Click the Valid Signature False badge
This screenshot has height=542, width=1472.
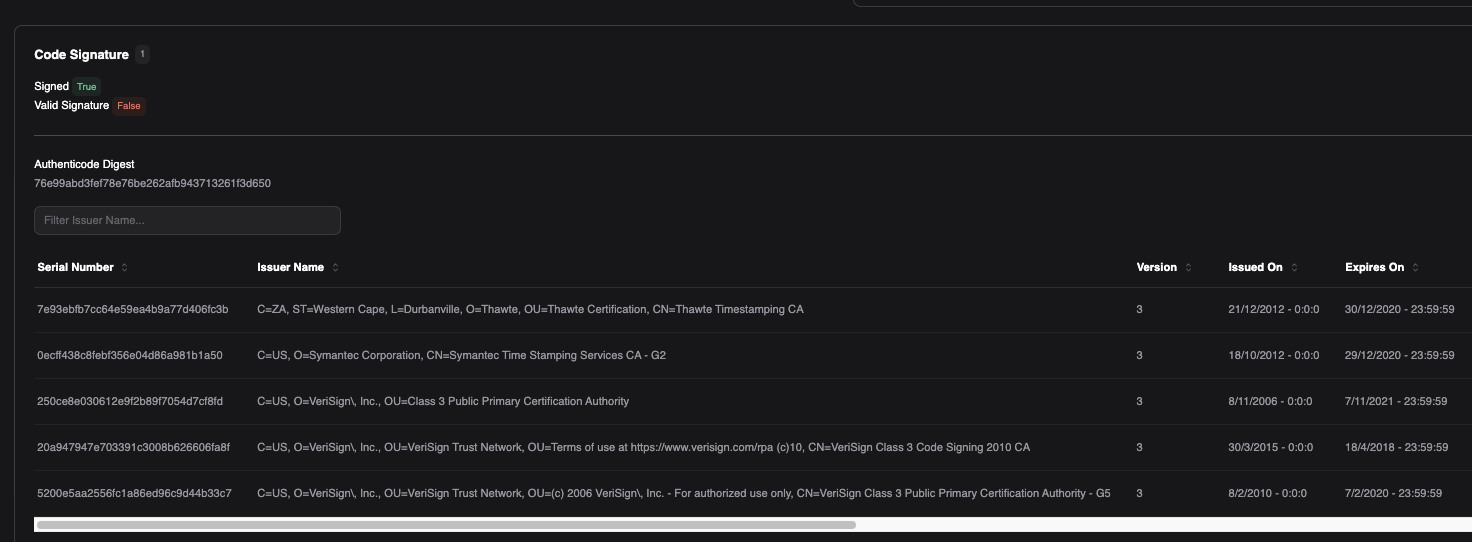tap(129, 106)
